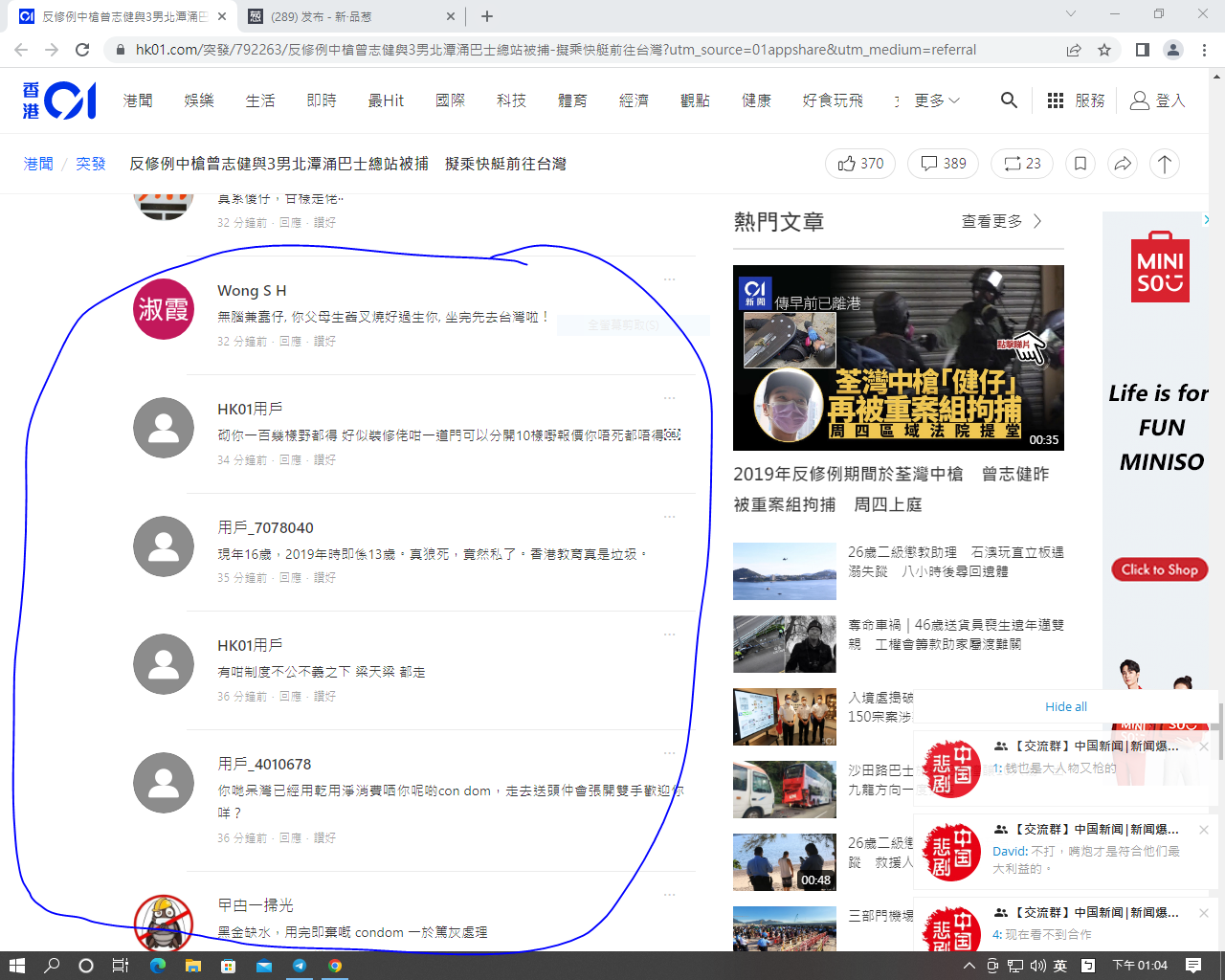Open Windows taskbar search

52,966
